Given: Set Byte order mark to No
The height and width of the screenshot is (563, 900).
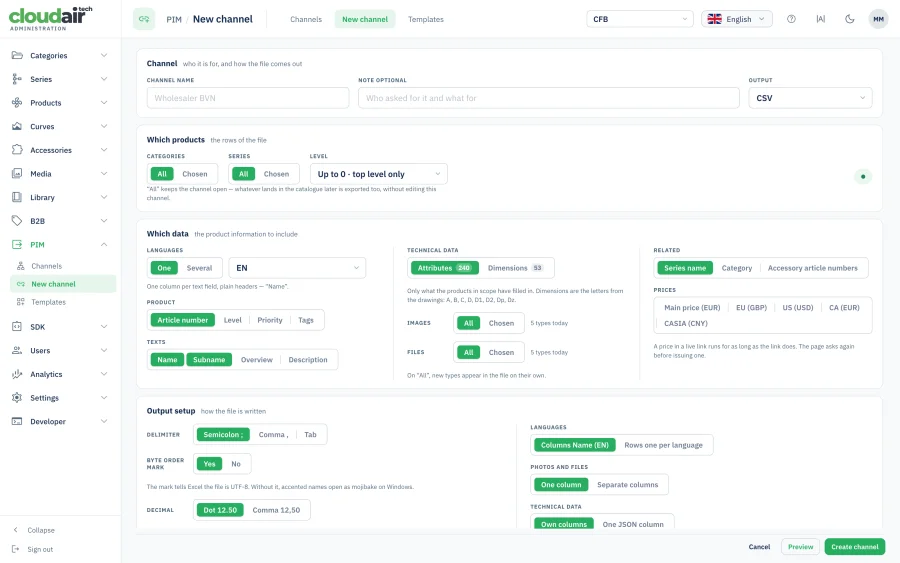Looking at the screenshot, I should (236, 464).
